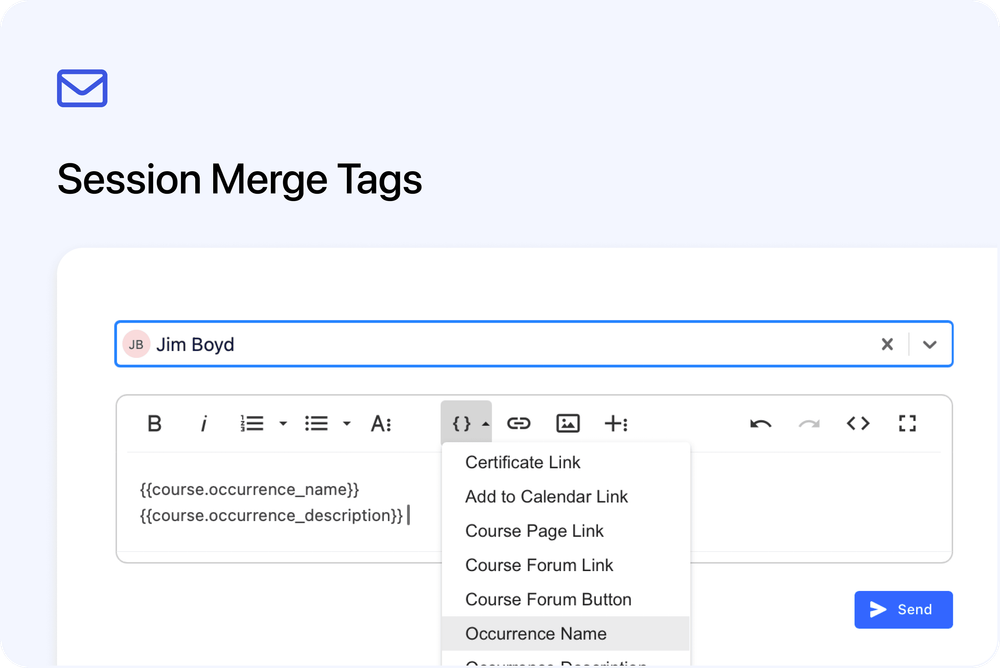Insert a hyperlink
The image size is (1000, 668).
pyautogui.click(x=519, y=423)
